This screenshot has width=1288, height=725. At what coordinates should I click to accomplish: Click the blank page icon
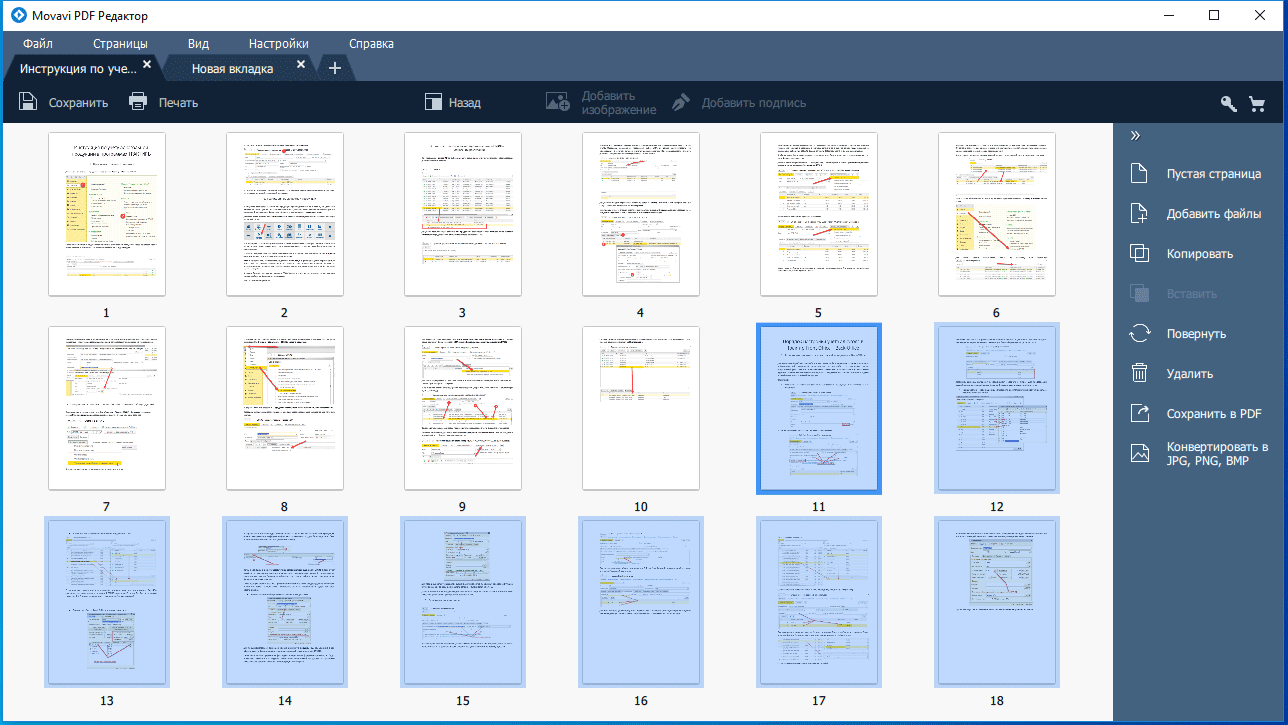(x=1139, y=174)
